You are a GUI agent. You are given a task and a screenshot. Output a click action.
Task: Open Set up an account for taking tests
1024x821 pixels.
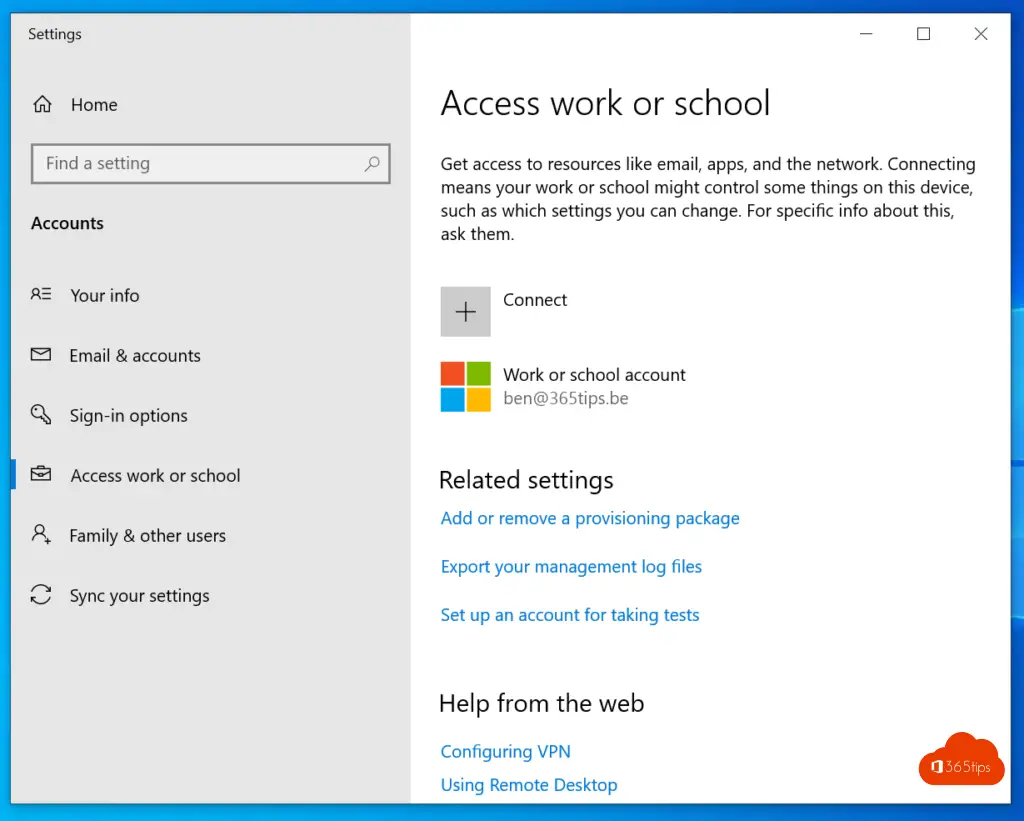click(569, 615)
